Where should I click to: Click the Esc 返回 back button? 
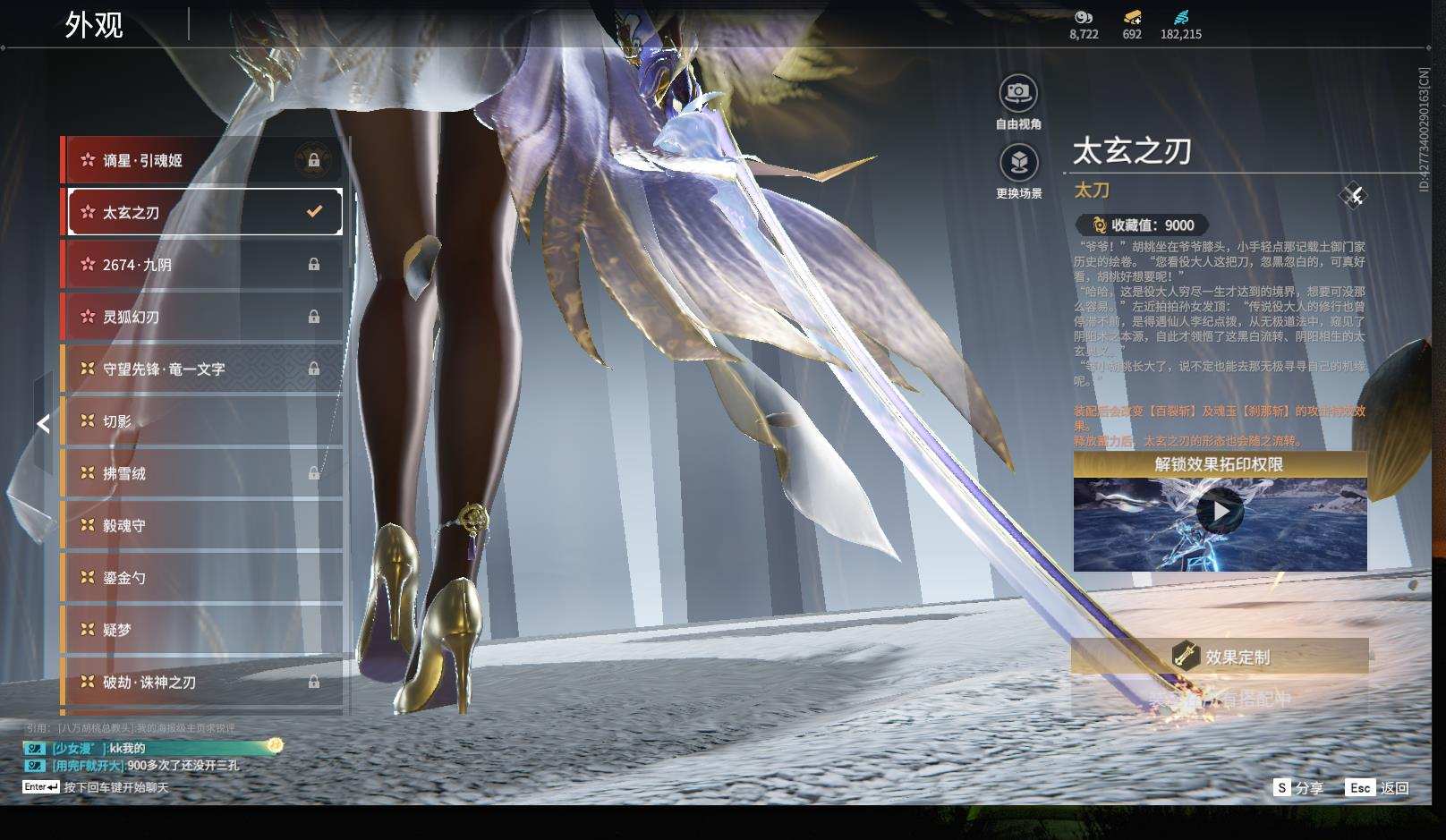click(1378, 787)
